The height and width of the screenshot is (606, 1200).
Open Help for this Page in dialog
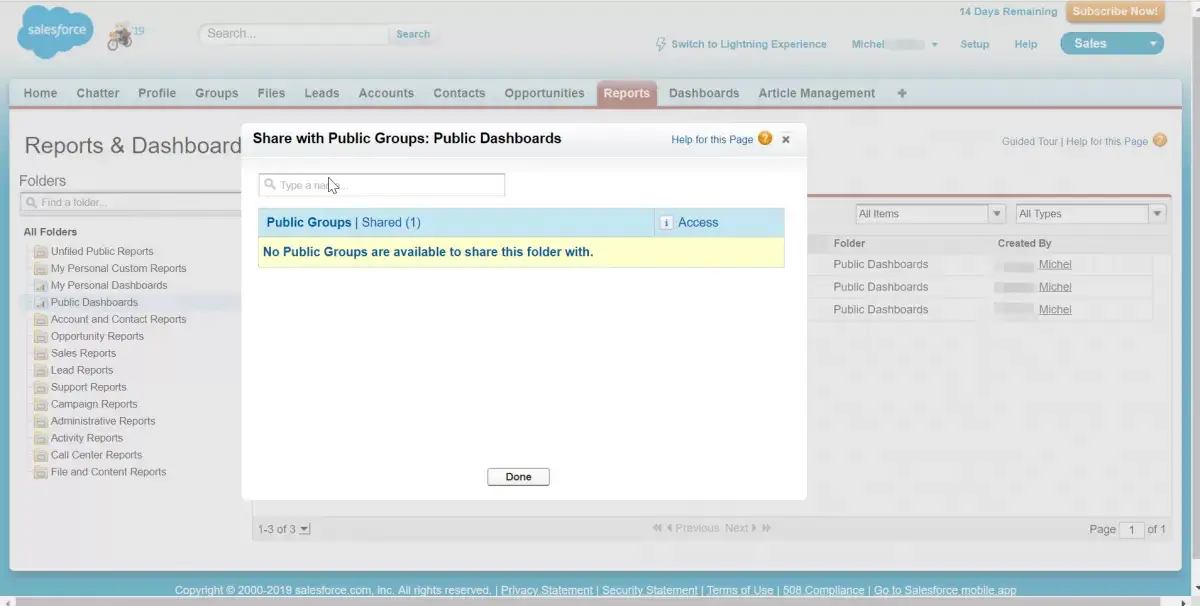[712, 140]
